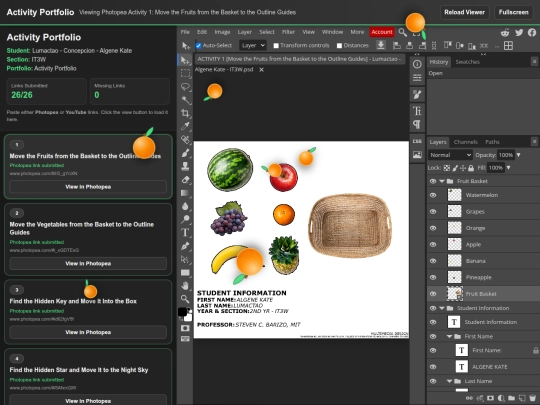
Task: Select the Rectangle Select tool
Action: [185, 73]
